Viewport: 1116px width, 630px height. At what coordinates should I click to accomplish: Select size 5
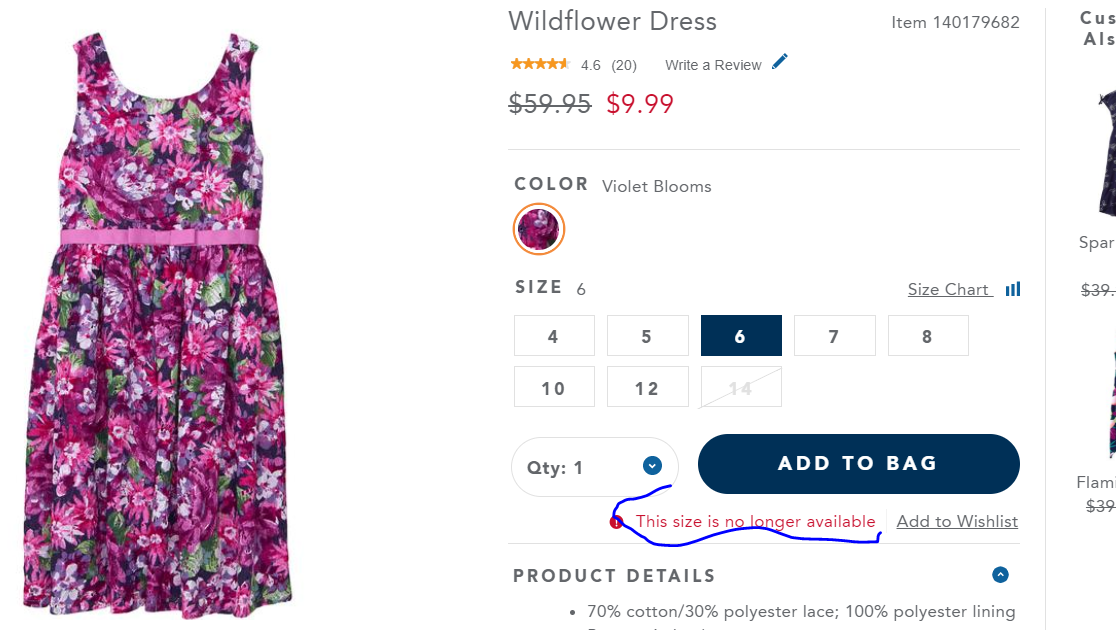[647, 336]
